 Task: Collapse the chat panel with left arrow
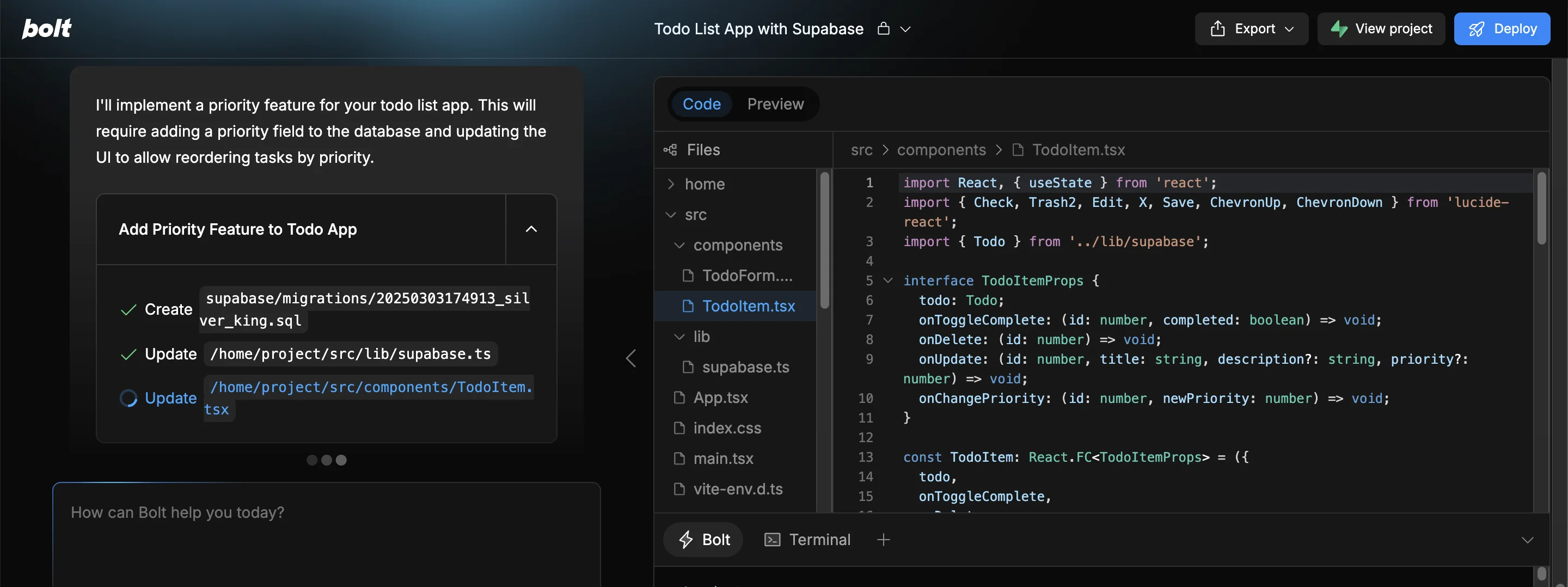point(631,358)
